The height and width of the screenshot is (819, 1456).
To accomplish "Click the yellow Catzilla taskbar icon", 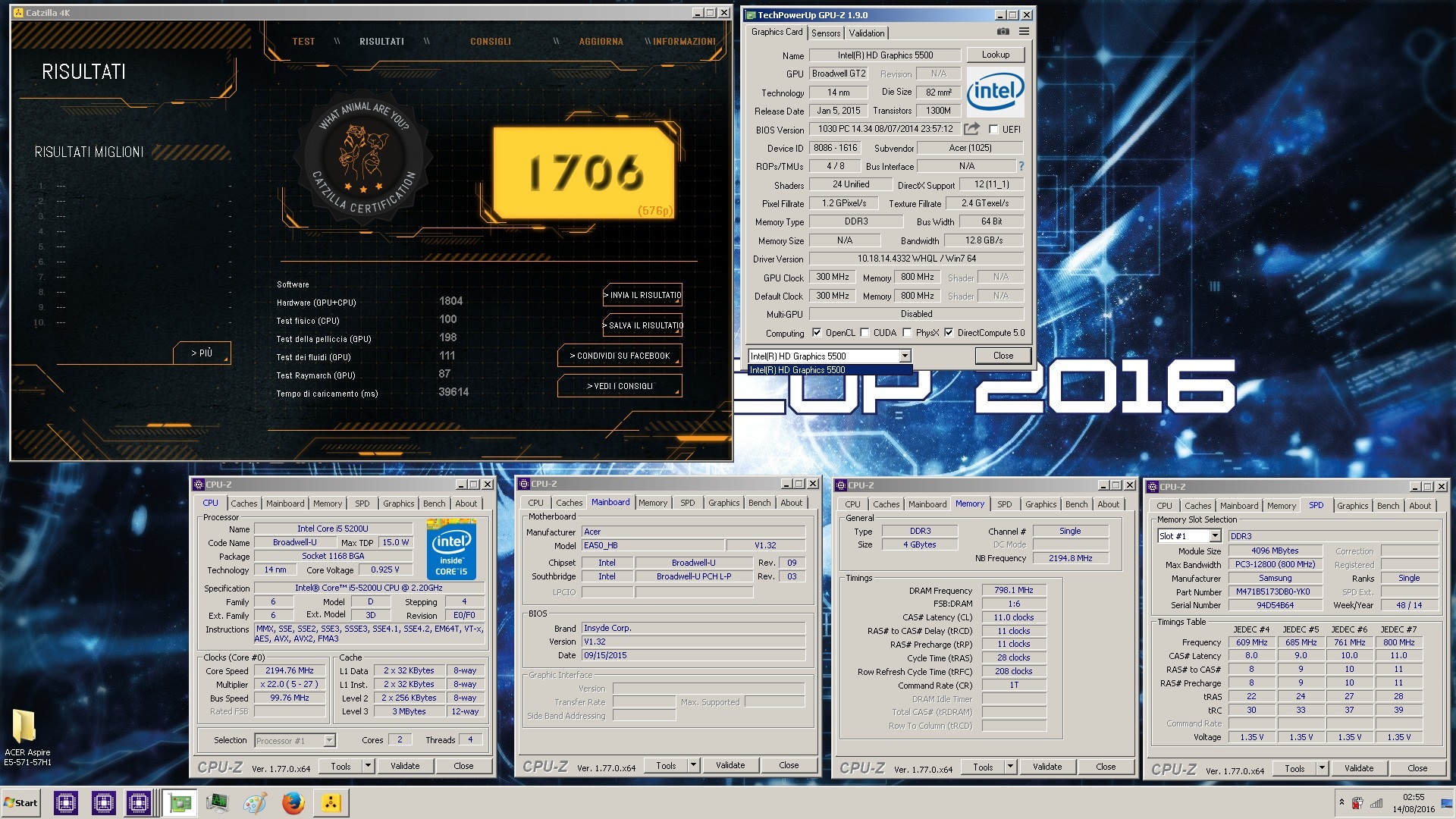I will click(331, 802).
